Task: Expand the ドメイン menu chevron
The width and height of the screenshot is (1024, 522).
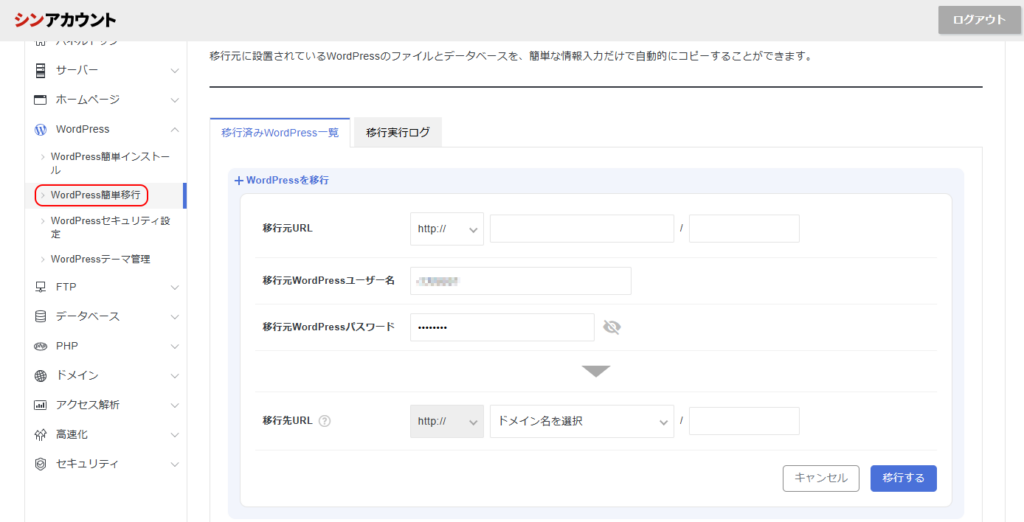Action: [174, 376]
